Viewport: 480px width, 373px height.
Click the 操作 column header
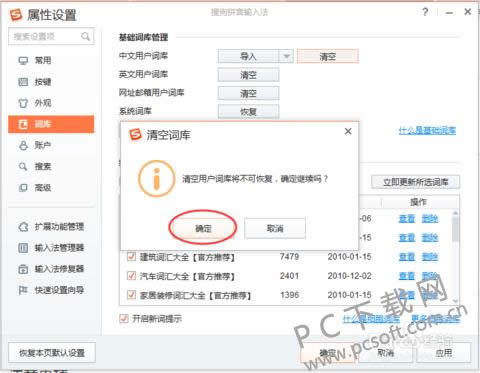click(x=418, y=202)
